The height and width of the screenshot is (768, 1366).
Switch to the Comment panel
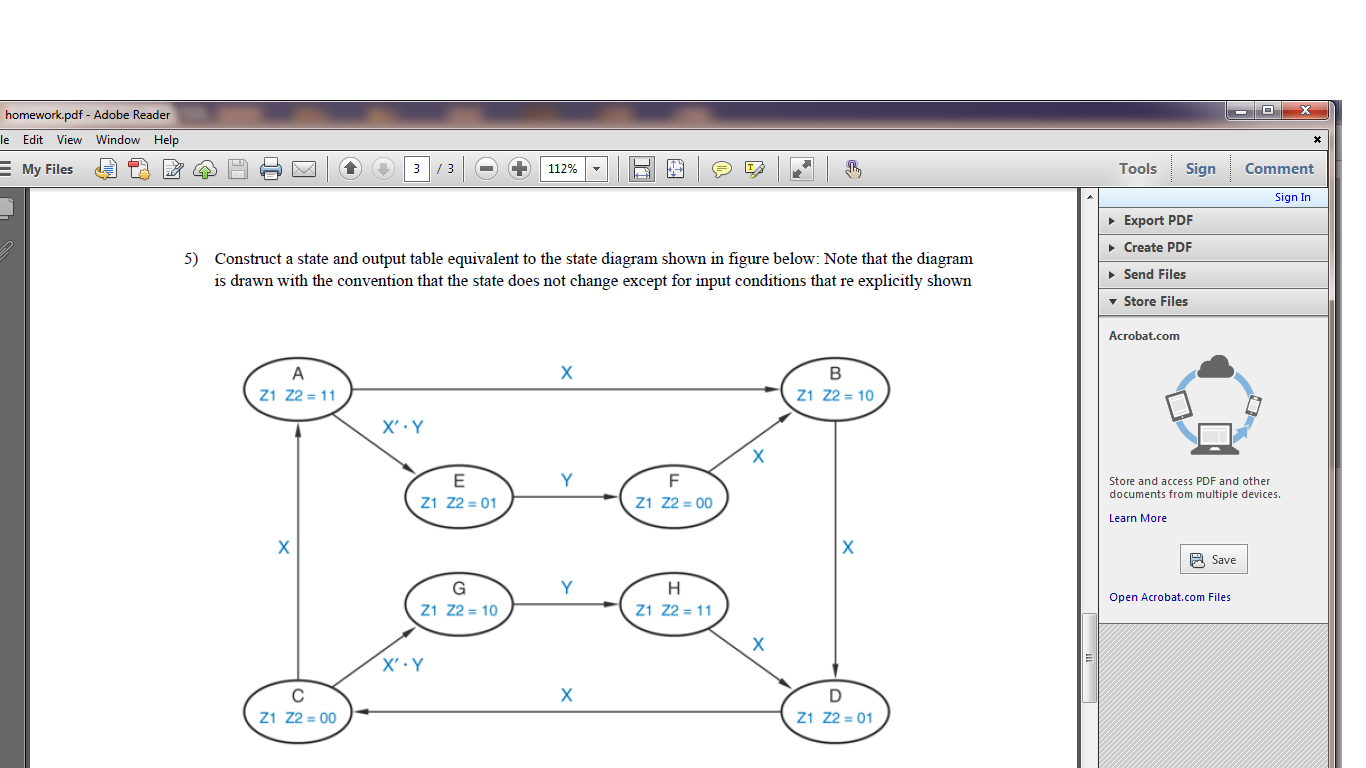point(1279,168)
